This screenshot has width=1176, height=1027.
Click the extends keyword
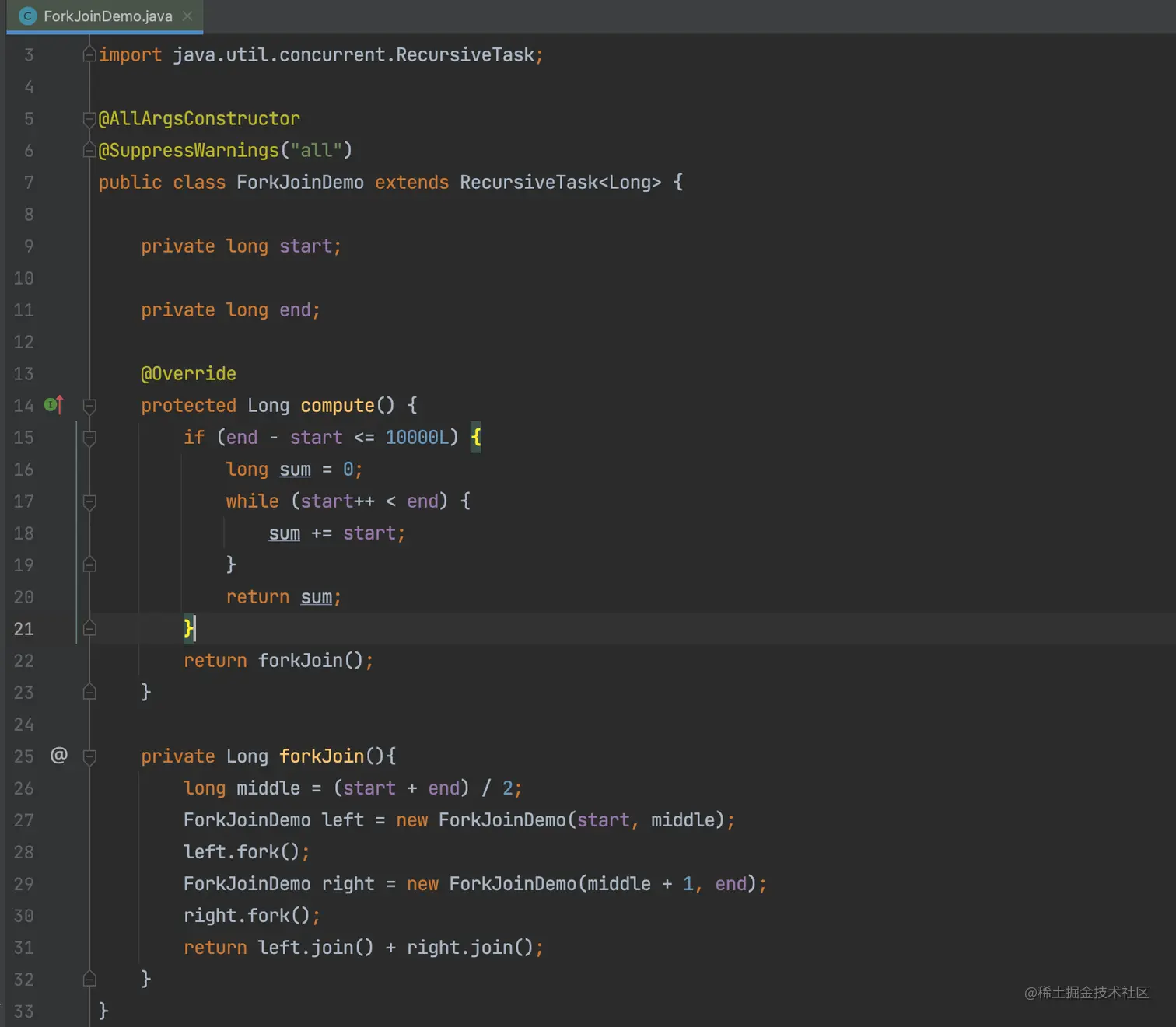(x=411, y=183)
